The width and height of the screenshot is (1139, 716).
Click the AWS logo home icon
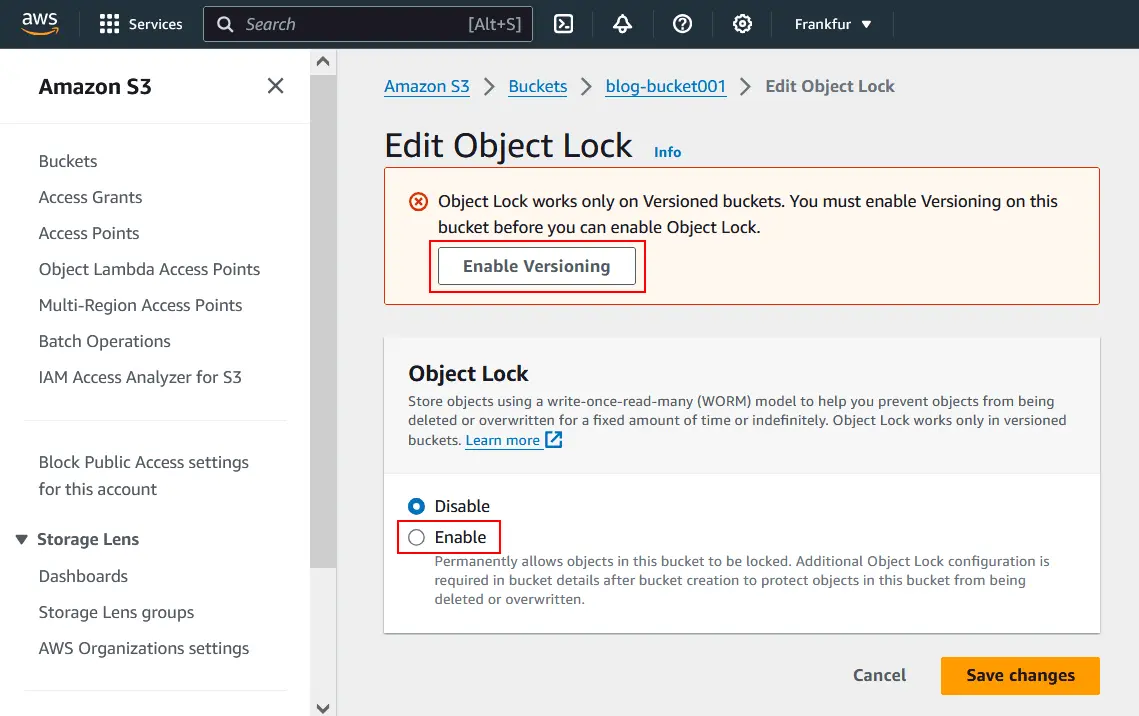[x=39, y=23]
